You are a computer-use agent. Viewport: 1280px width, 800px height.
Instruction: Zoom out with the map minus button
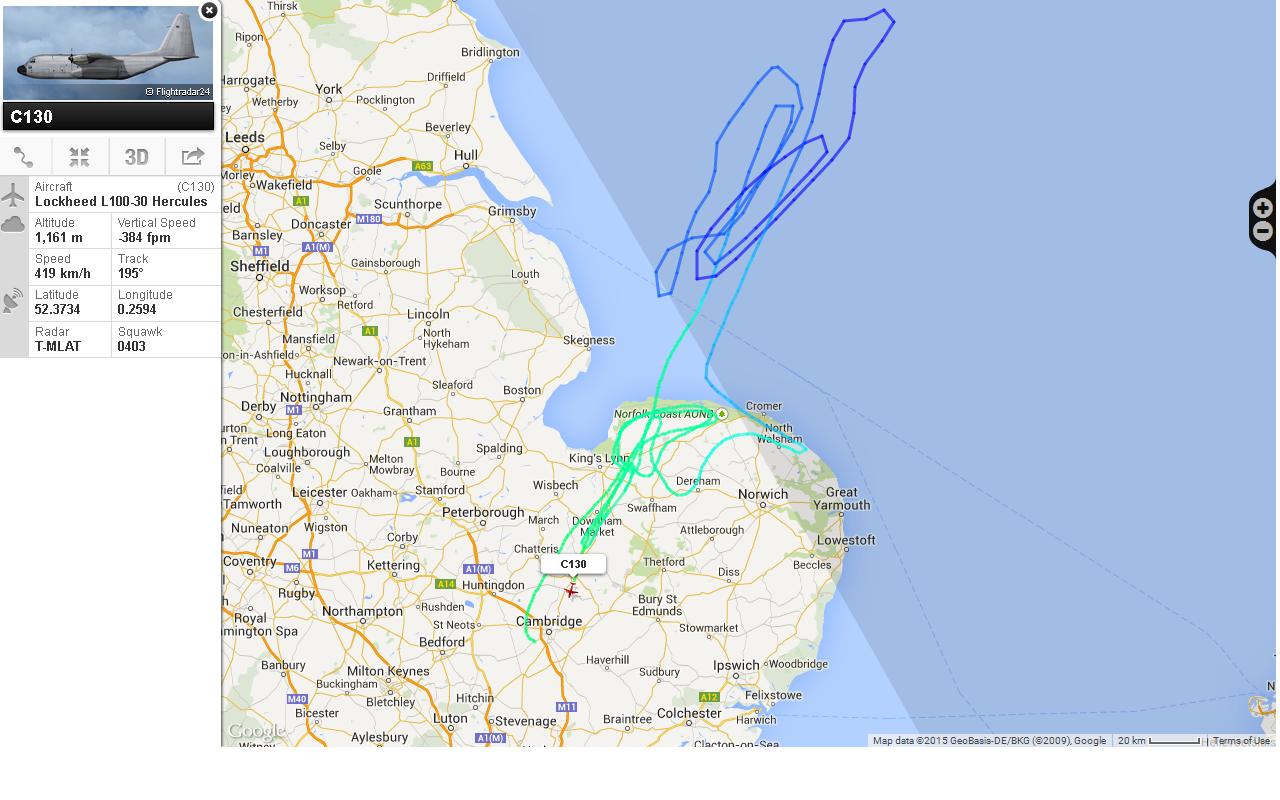pyautogui.click(x=1263, y=232)
